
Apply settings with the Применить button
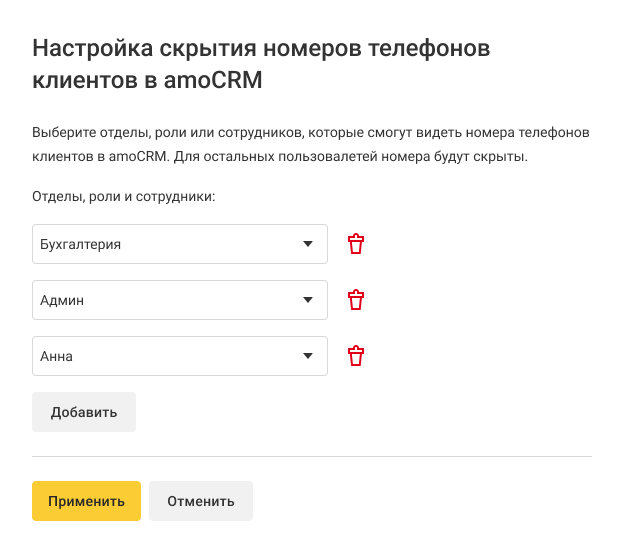click(x=86, y=501)
